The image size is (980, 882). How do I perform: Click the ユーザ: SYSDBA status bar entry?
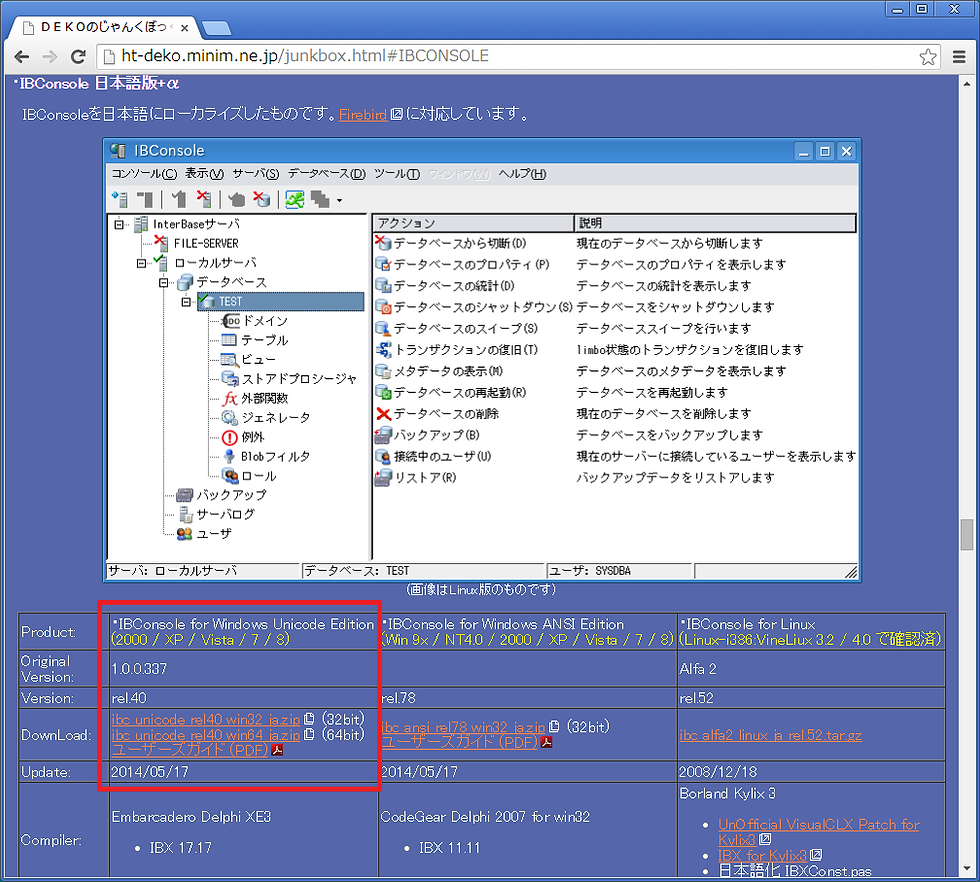619,571
